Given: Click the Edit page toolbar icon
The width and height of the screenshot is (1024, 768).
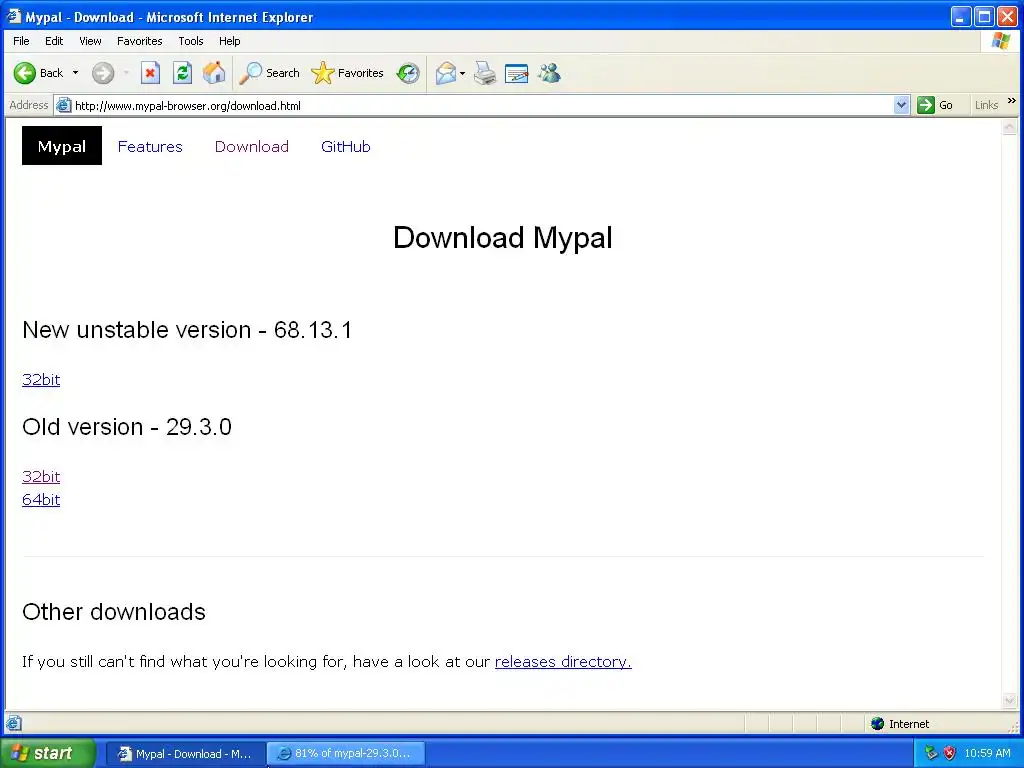Looking at the screenshot, I should 517,73.
